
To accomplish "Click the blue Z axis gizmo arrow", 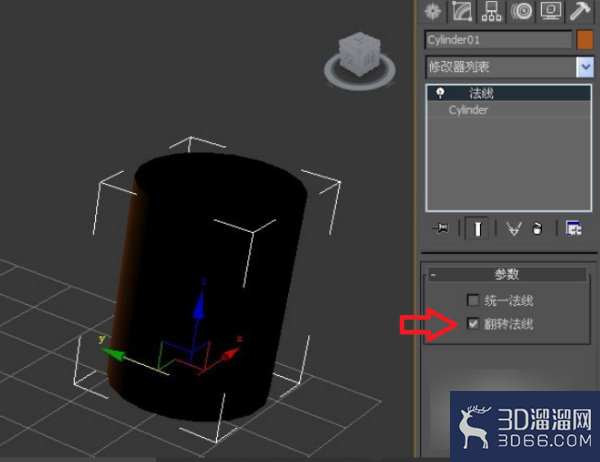I will click(x=198, y=304).
